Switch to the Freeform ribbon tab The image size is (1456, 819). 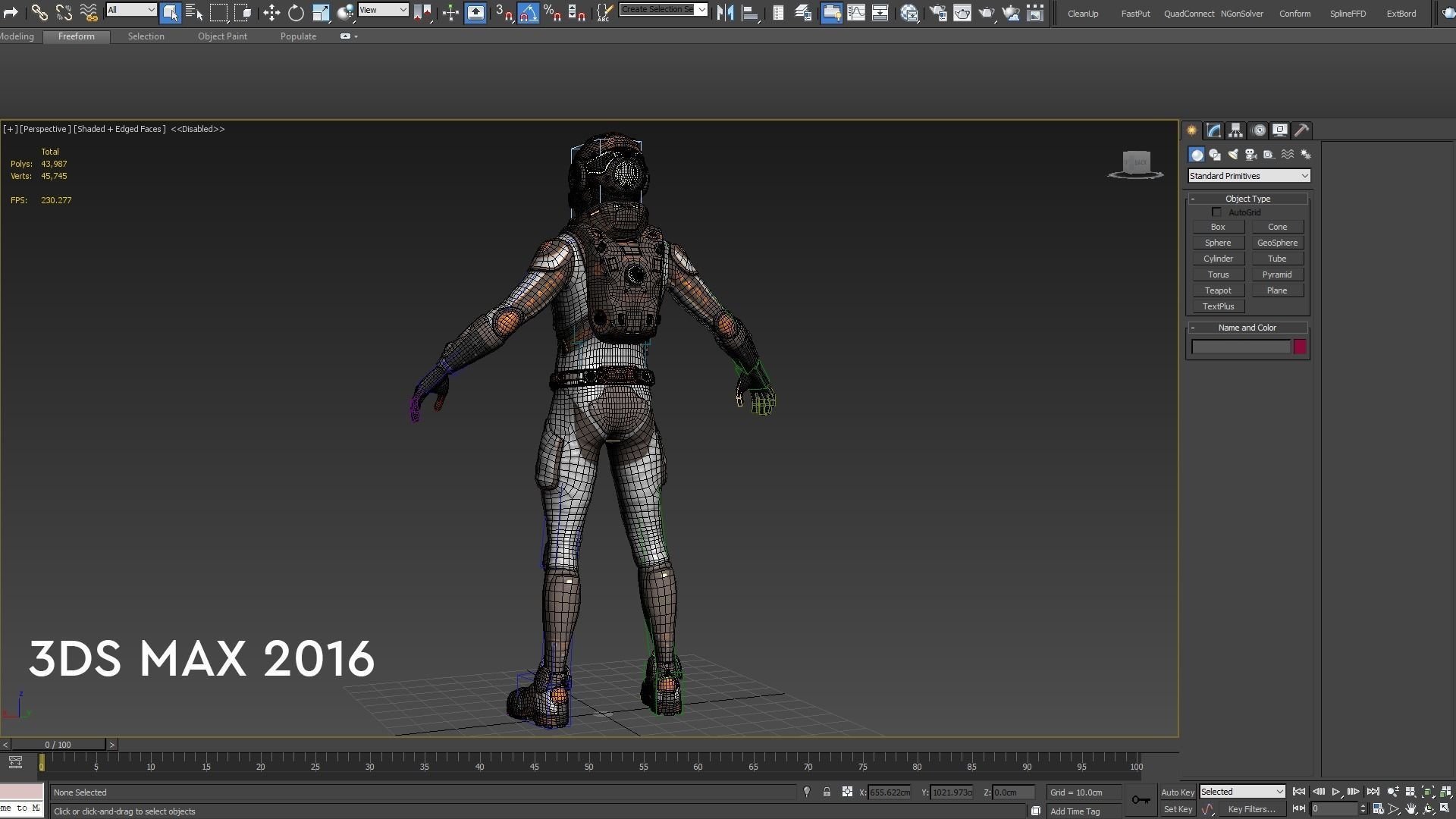coord(77,36)
